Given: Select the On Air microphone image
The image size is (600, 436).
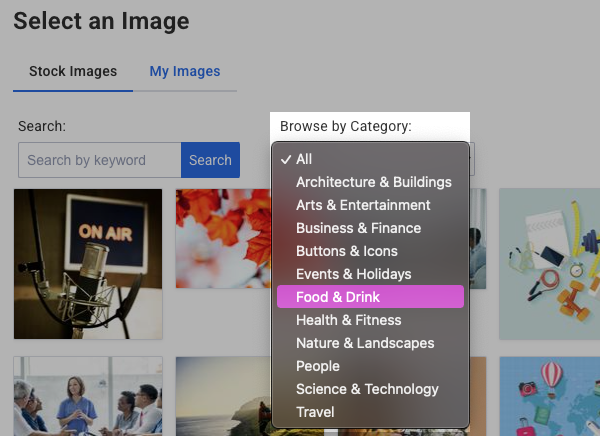Looking at the screenshot, I should 88,264.
